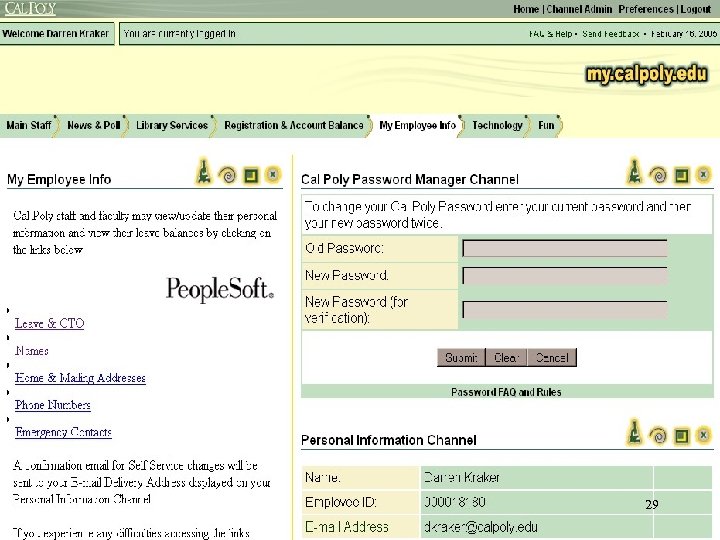Click the New Password verification field
720x540 pixels.
tap(565, 309)
